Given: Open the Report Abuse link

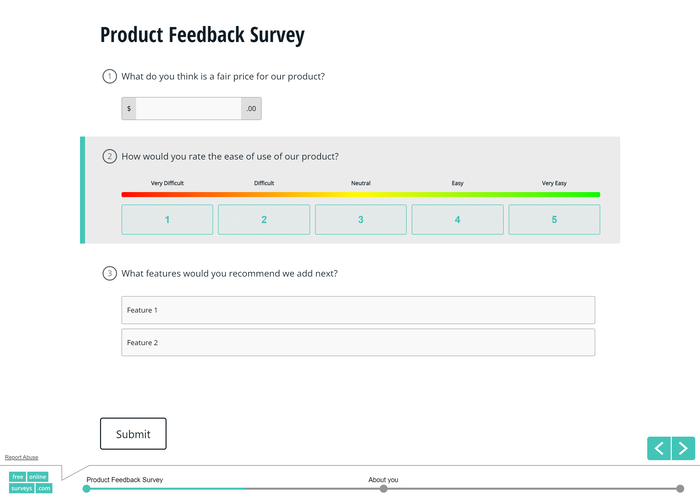Looking at the screenshot, I should 22,457.
